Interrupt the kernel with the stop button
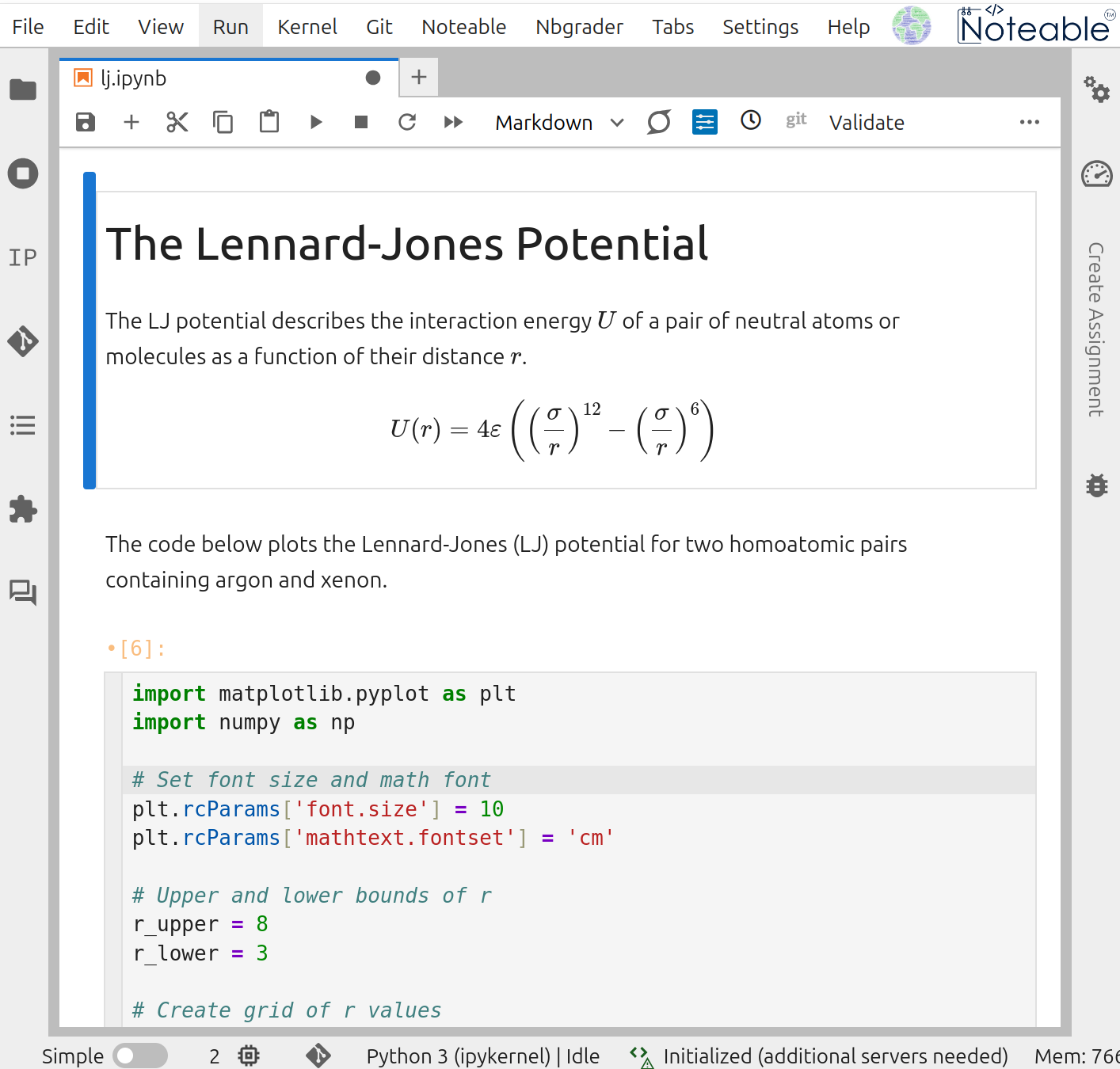Viewport: 1120px width, 1069px height. click(361, 122)
